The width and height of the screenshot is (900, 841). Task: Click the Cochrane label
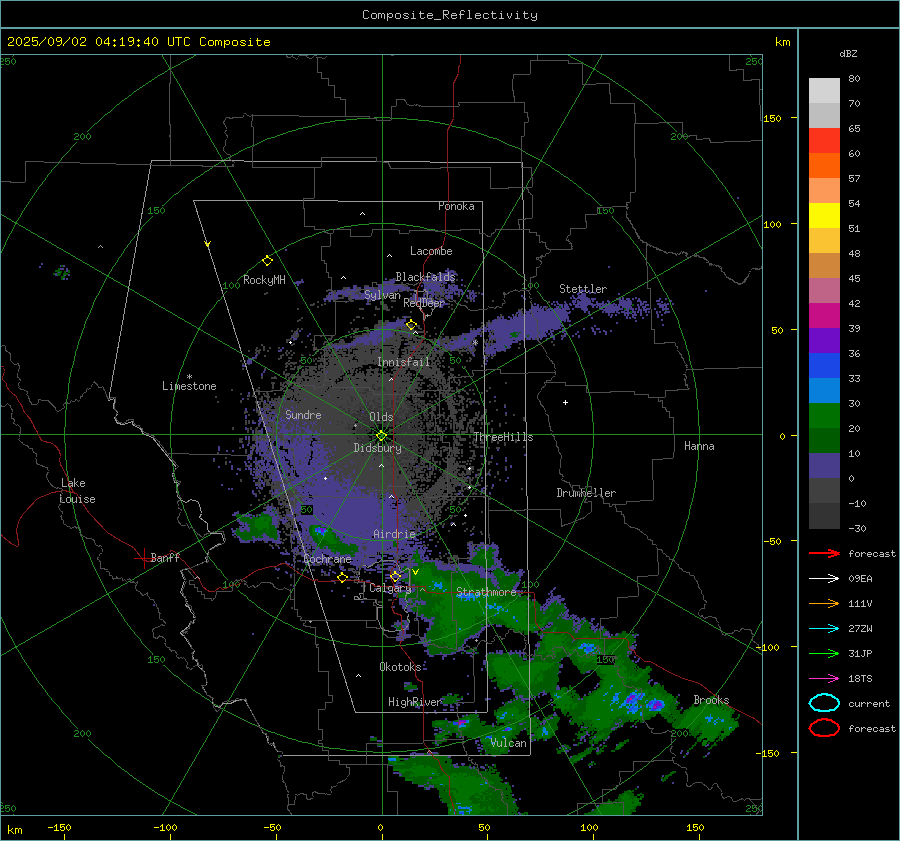tap(327, 559)
